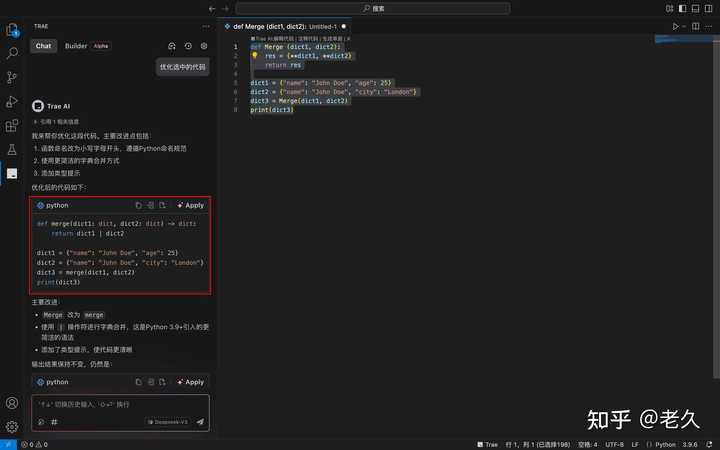Click the chat message input field

(x=120, y=405)
